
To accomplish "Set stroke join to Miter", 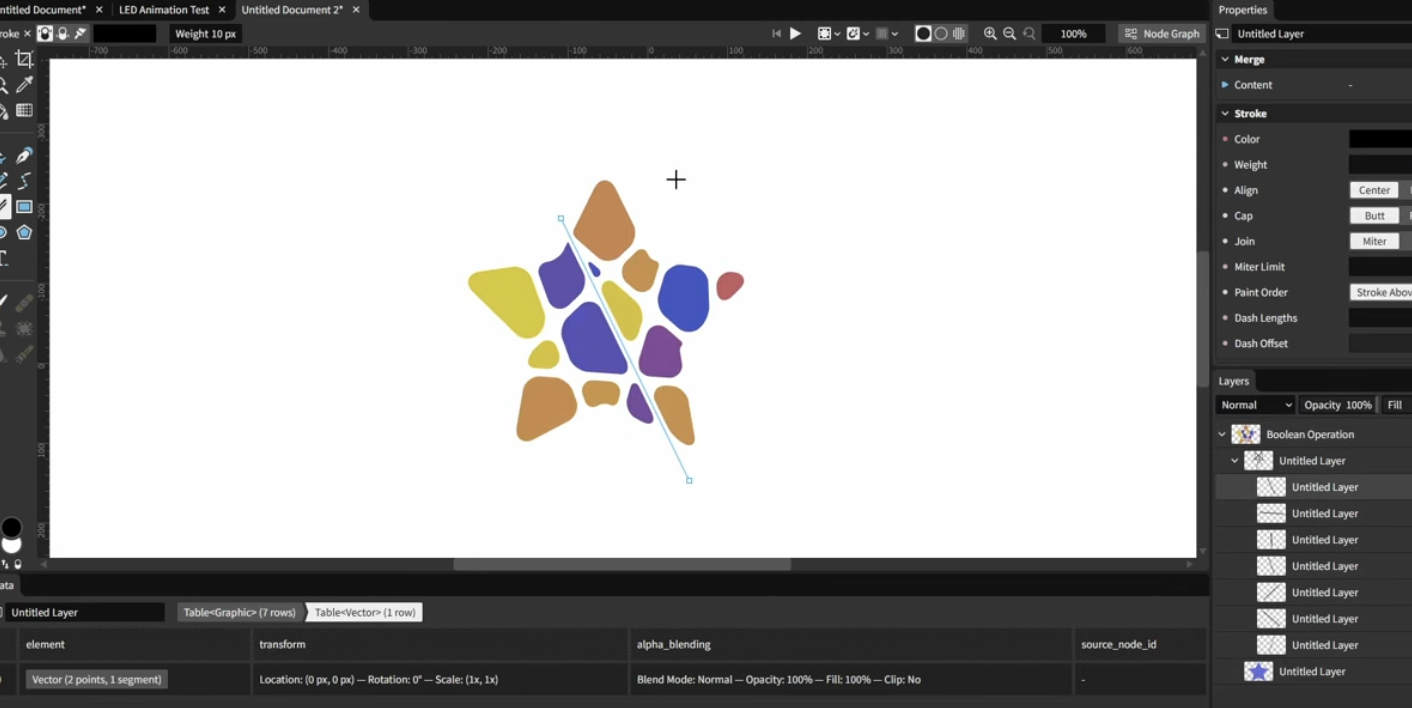I will pos(1374,241).
